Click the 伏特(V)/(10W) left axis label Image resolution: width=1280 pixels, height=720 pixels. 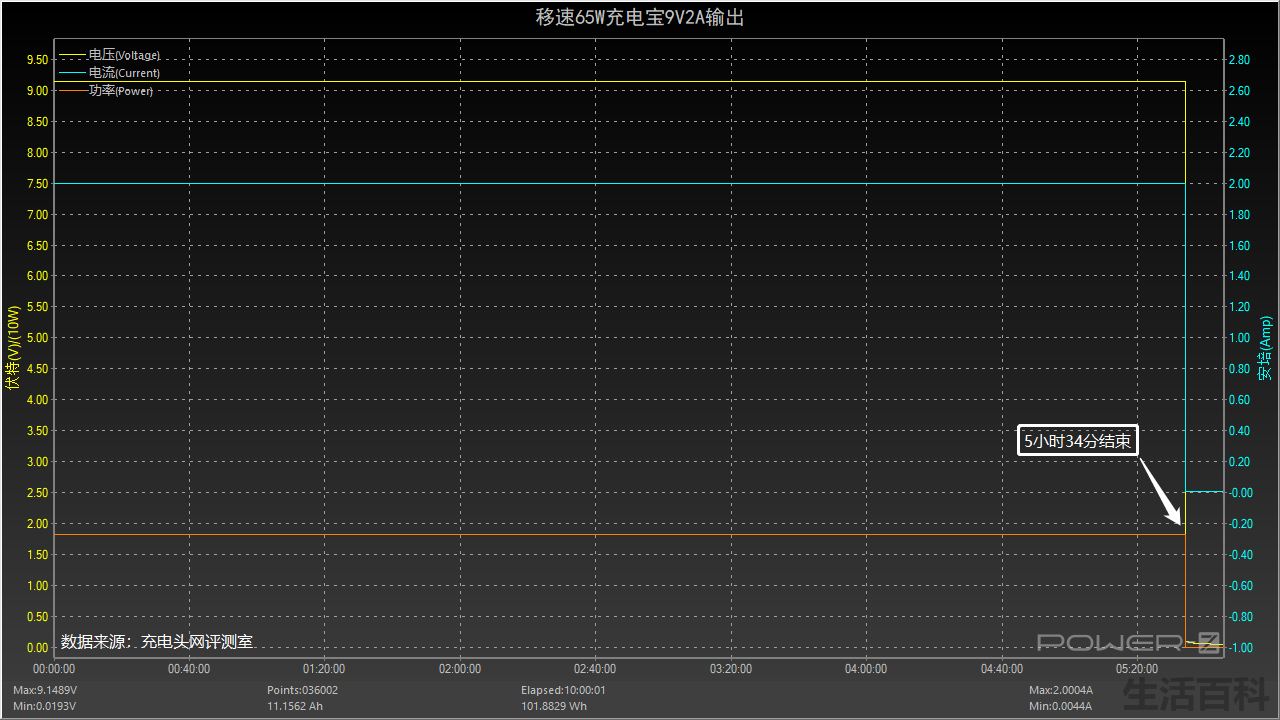(x=13, y=348)
